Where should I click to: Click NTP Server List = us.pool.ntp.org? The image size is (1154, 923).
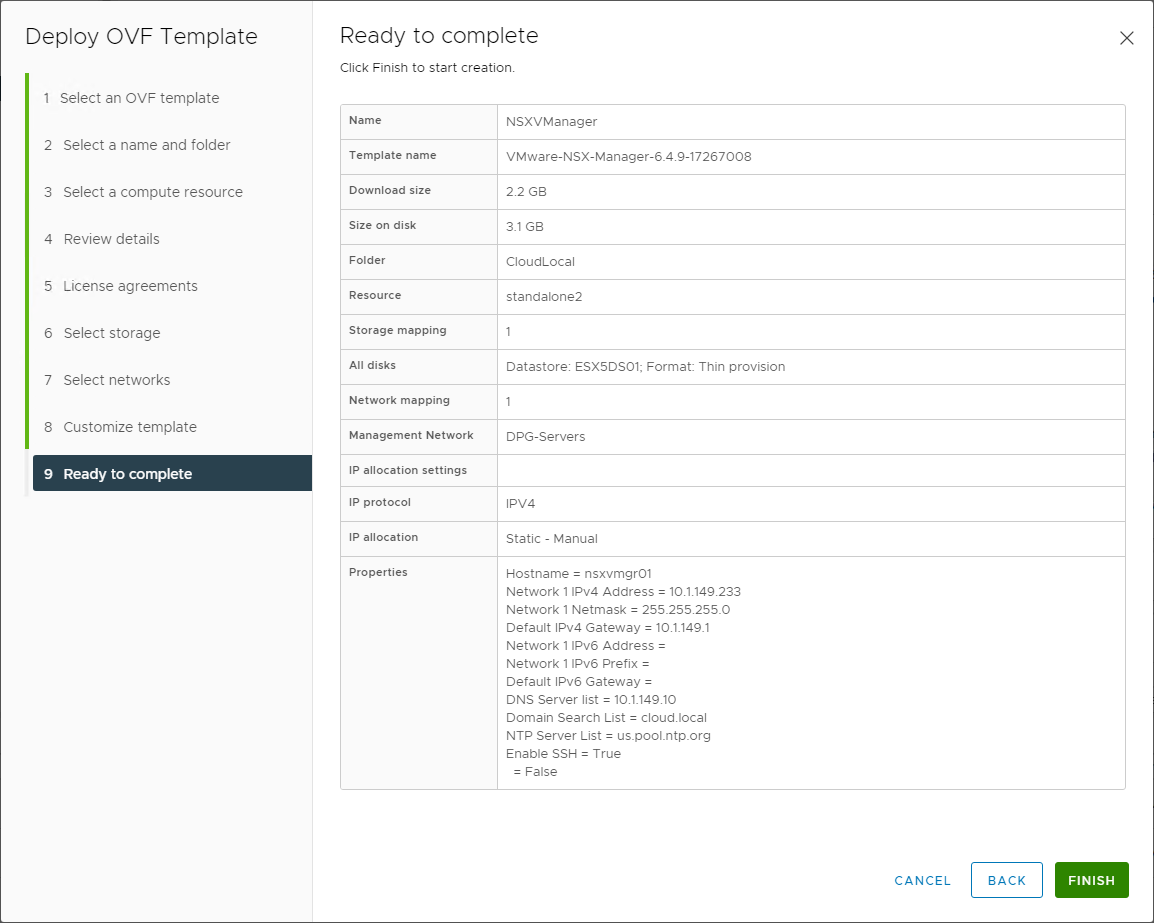(608, 736)
